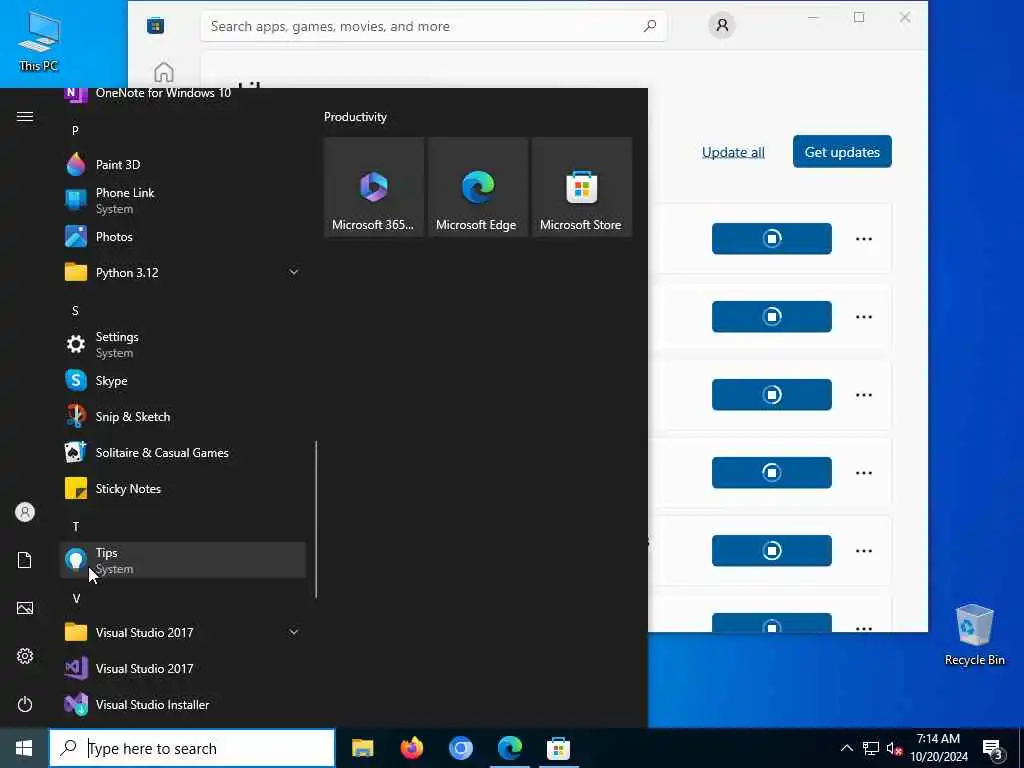Screen dimensions: 1024x768
Task: Open Solitaire & Casual Games
Action: pyautogui.click(x=183, y=453)
